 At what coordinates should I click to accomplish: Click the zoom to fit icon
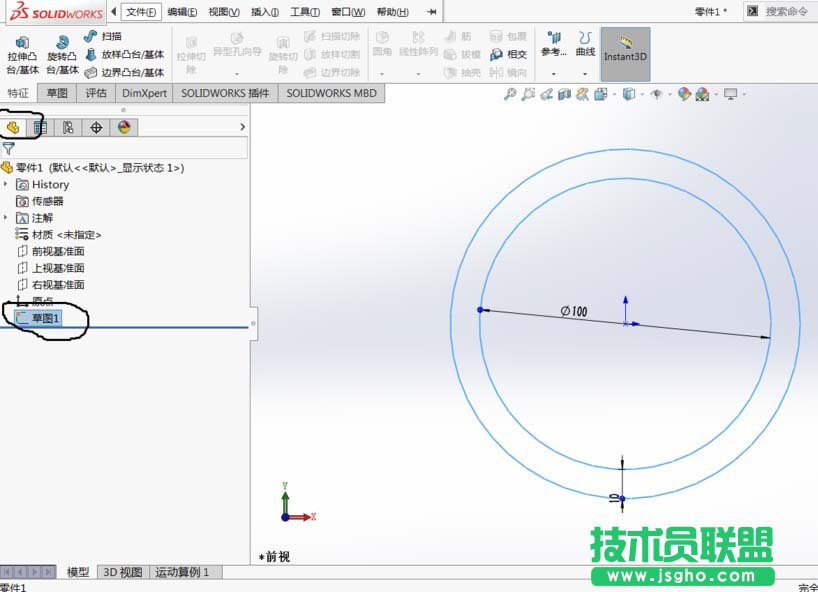coord(512,93)
